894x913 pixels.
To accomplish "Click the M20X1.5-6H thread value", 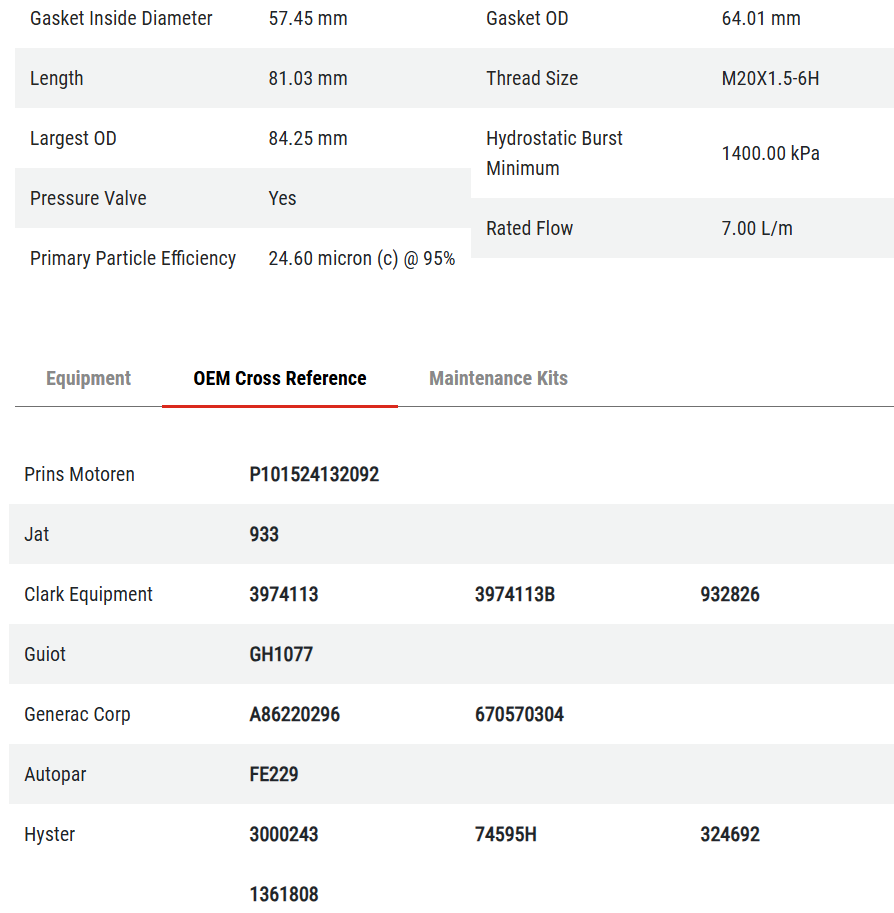I will click(x=771, y=79).
